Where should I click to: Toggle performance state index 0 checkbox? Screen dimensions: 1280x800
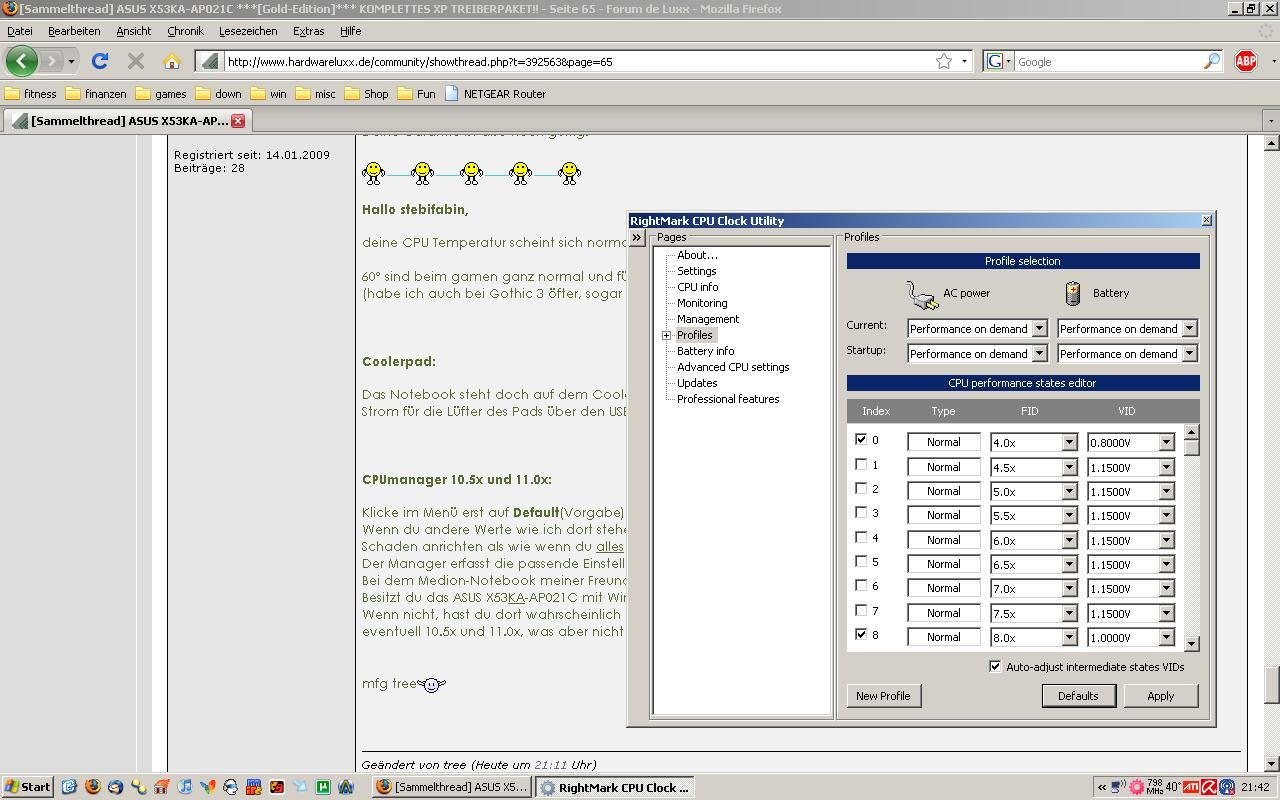861,439
